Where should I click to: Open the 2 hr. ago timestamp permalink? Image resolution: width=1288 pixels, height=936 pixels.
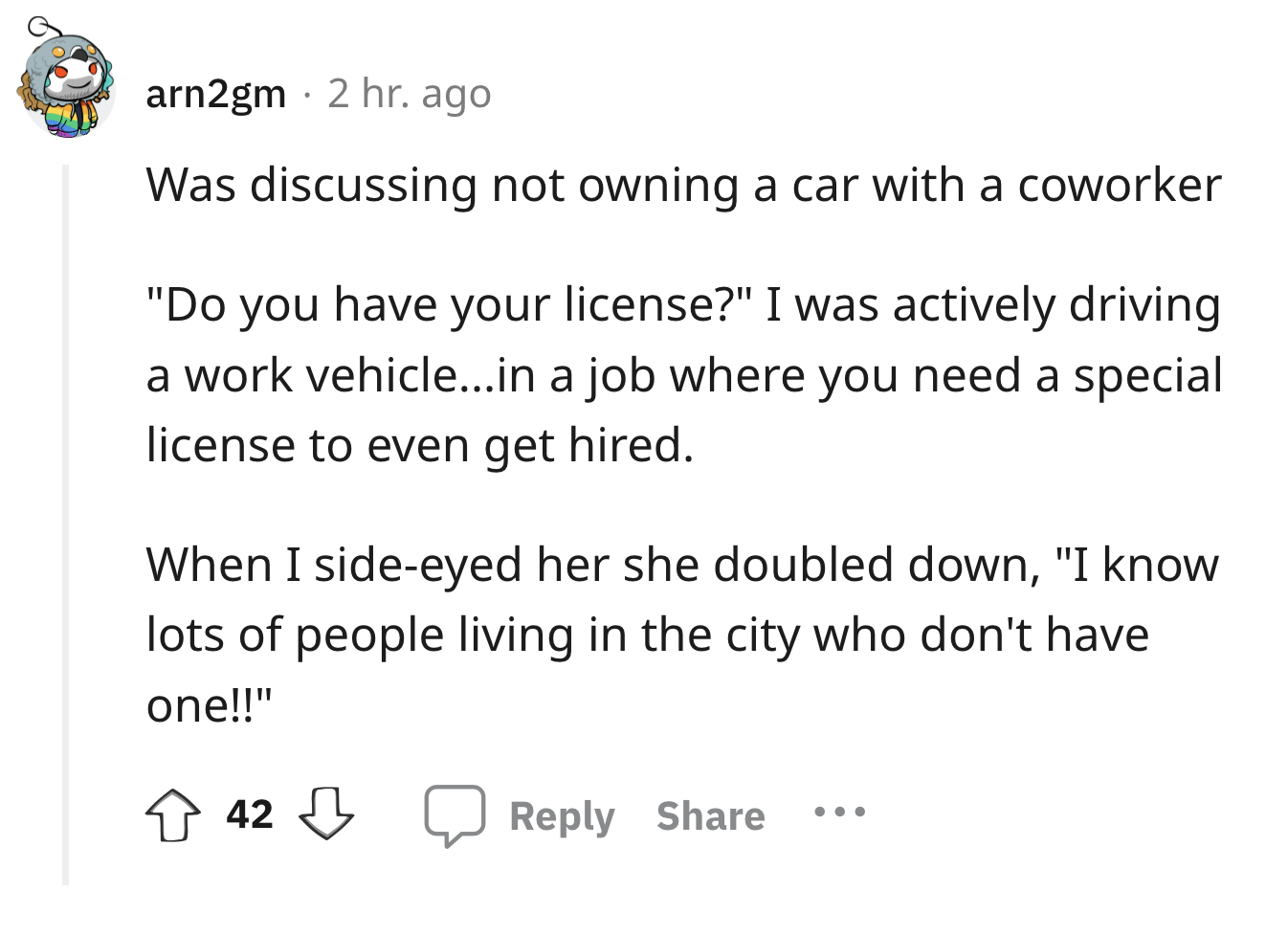(x=410, y=94)
